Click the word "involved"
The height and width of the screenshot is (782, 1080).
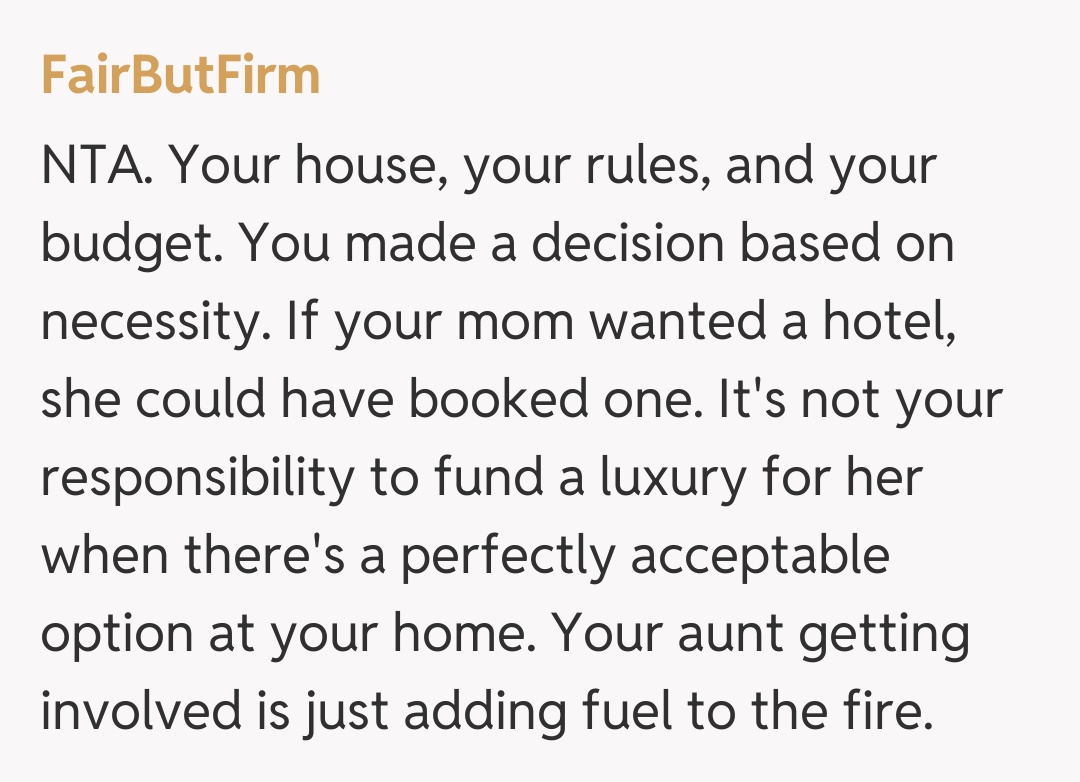pos(141,711)
